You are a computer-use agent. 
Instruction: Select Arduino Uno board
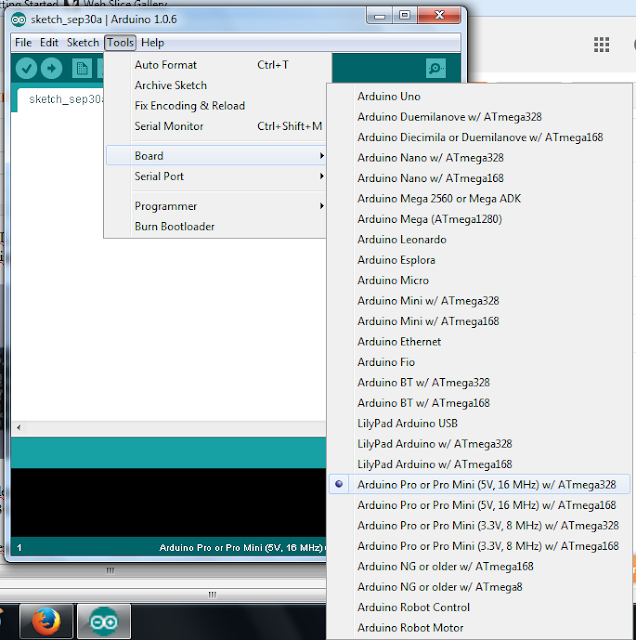[389, 96]
